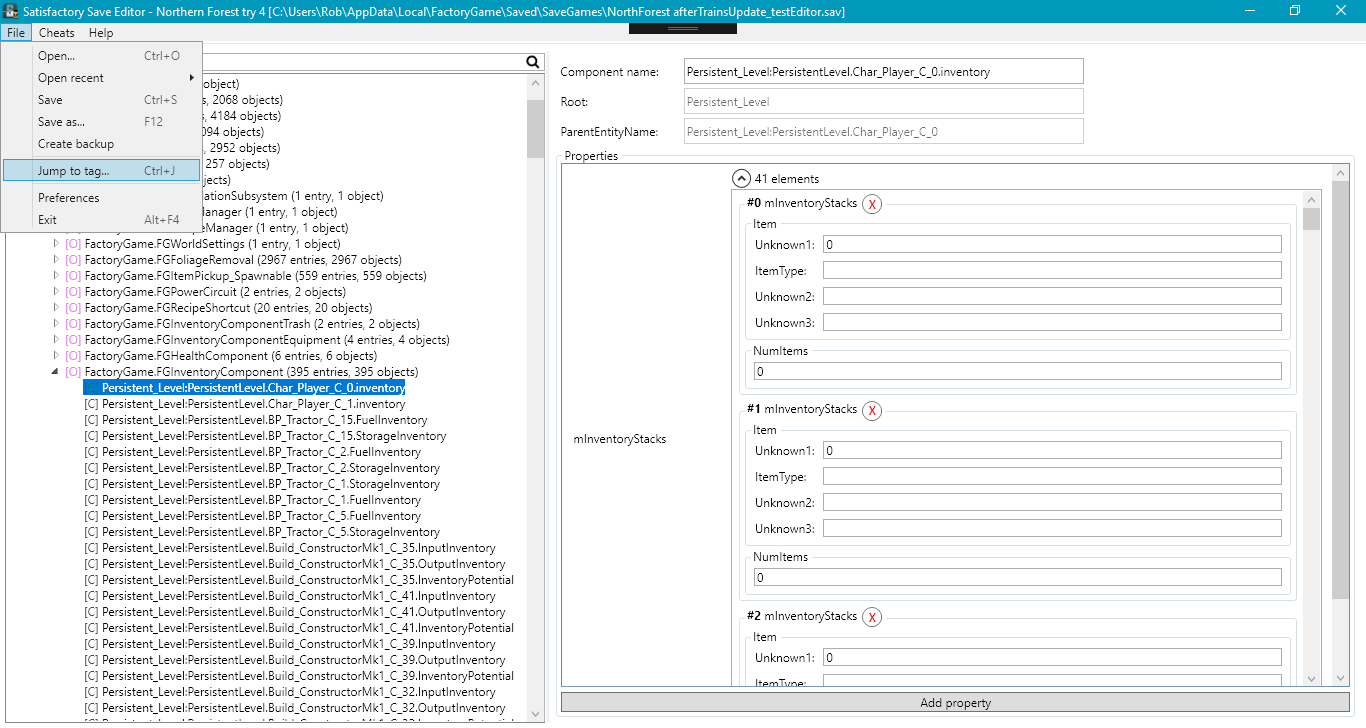The width and height of the screenshot is (1366, 728).
Task: Click the ParentEntityName field
Action: [884, 131]
